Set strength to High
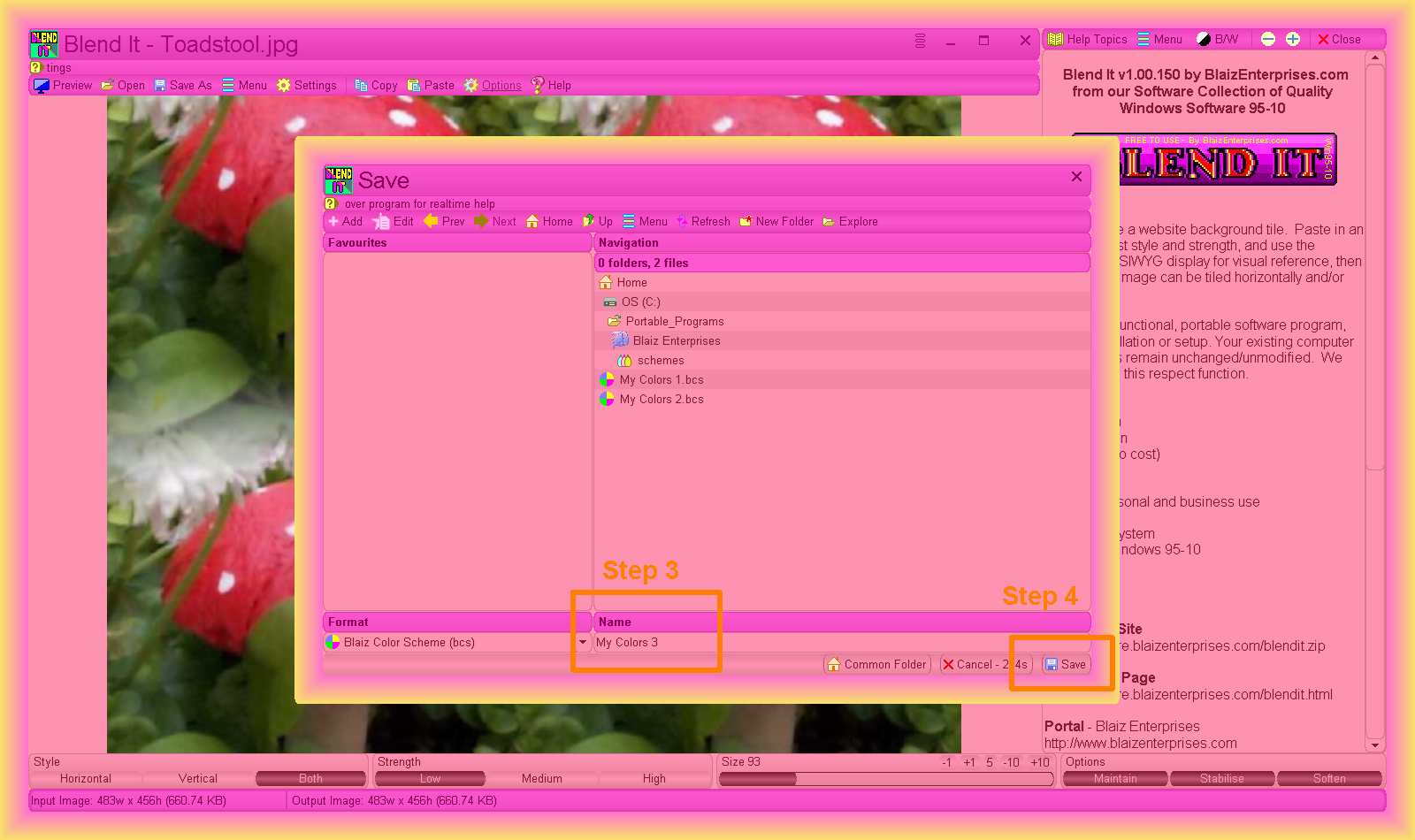This screenshot has width=1415, height=840. point(654,779)
